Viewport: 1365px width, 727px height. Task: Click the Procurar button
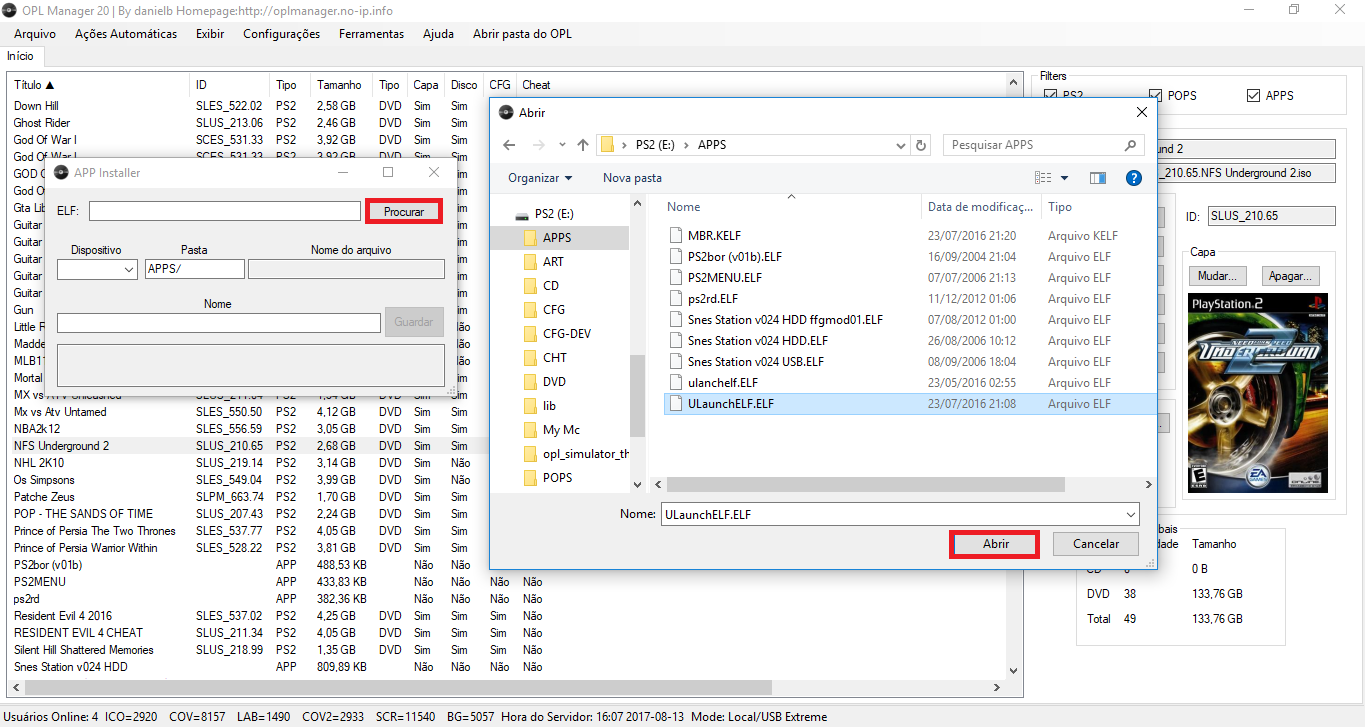click(x=404, y=211)
